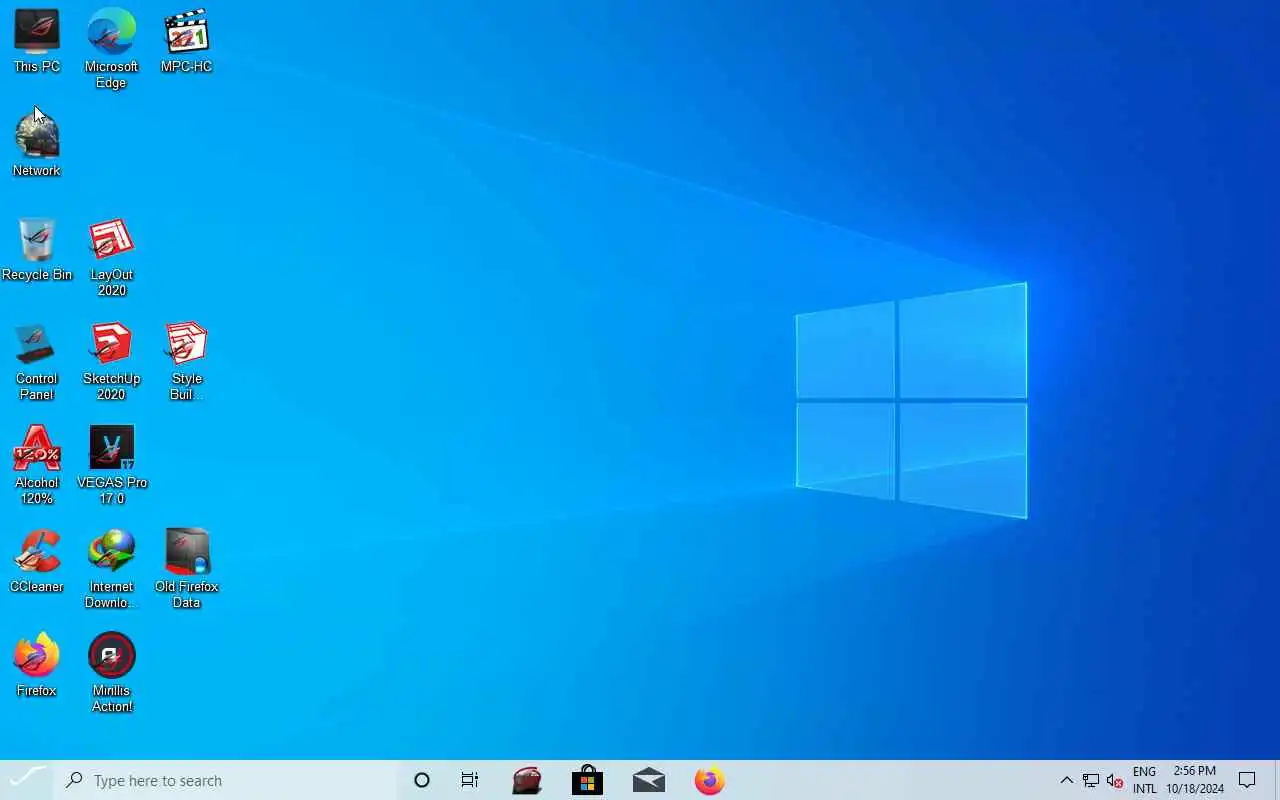Open the network status tray icon
Image resolution: width=1280 pixels, height=800 pixels.
coord(1091,781)
